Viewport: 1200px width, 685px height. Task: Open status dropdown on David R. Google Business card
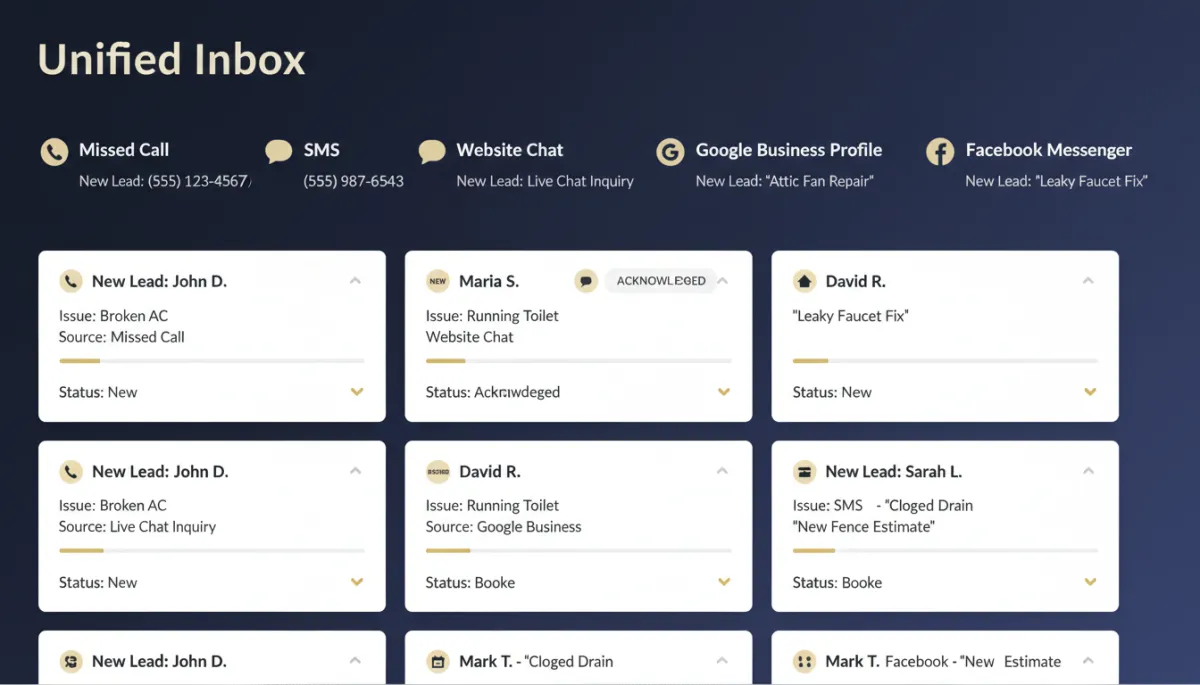pyautogui.click(x=724, y=582)
